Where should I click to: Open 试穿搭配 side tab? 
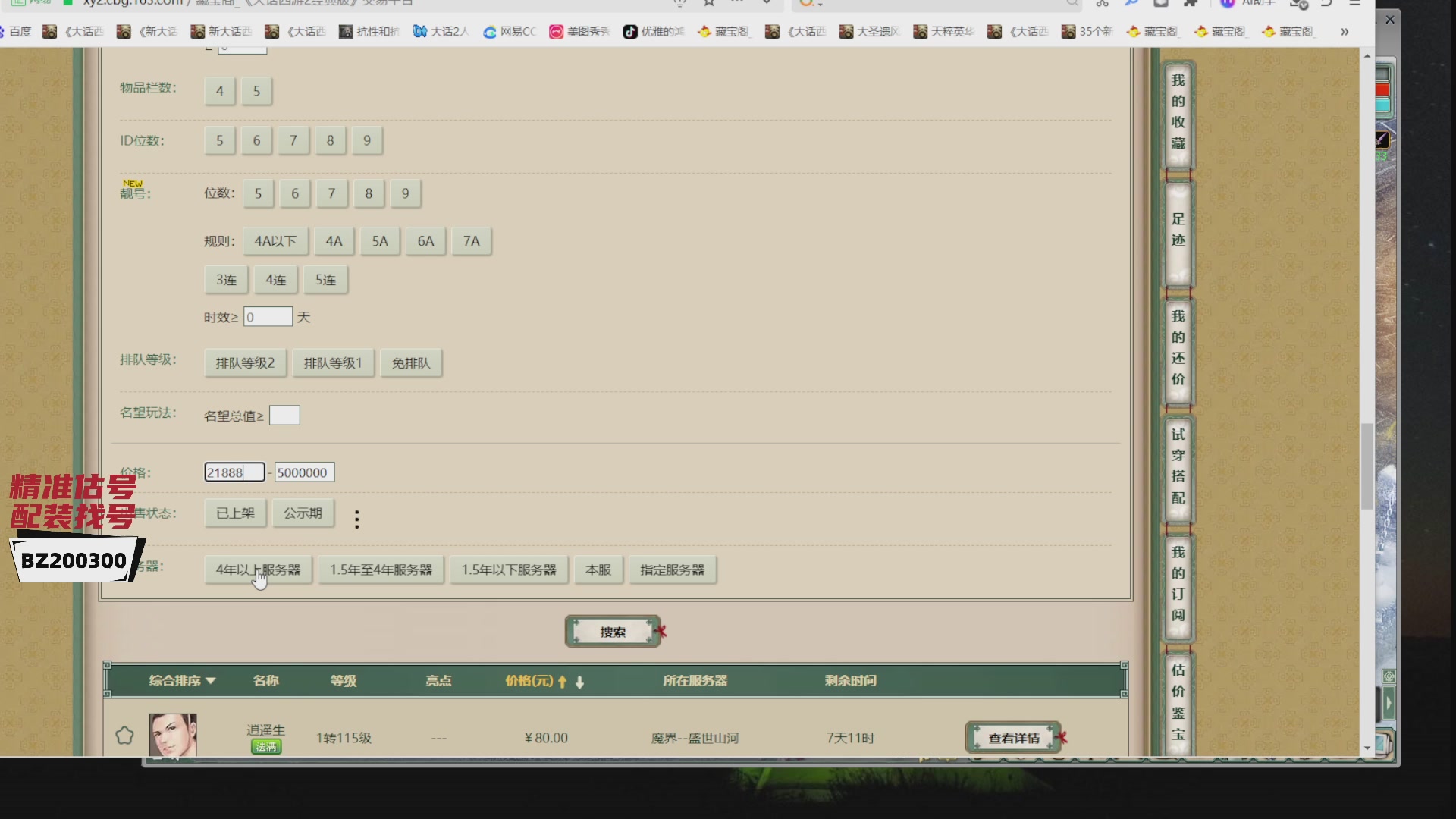point(1178,466)
